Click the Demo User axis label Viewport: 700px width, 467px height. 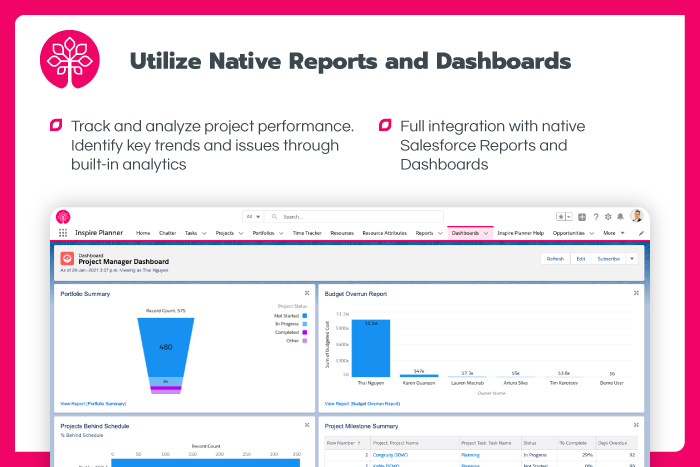click(x=612, y=383)
